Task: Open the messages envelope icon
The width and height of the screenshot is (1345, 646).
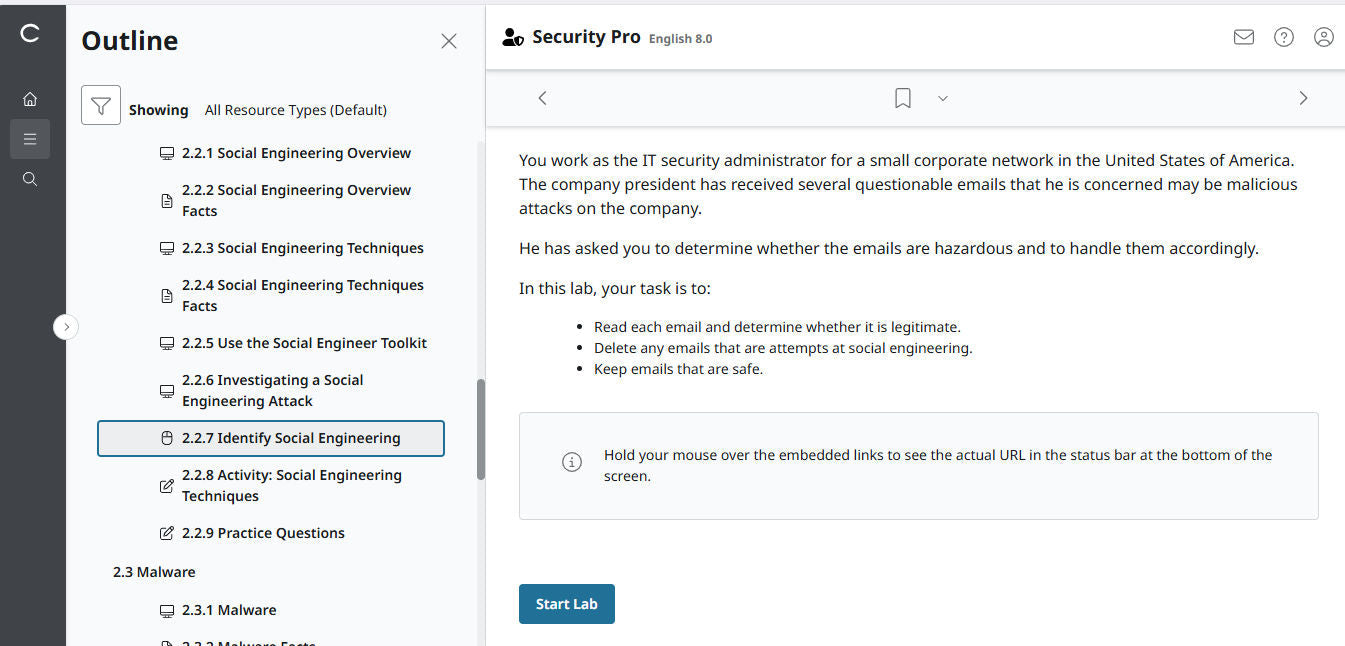Action: point(1243,36)
